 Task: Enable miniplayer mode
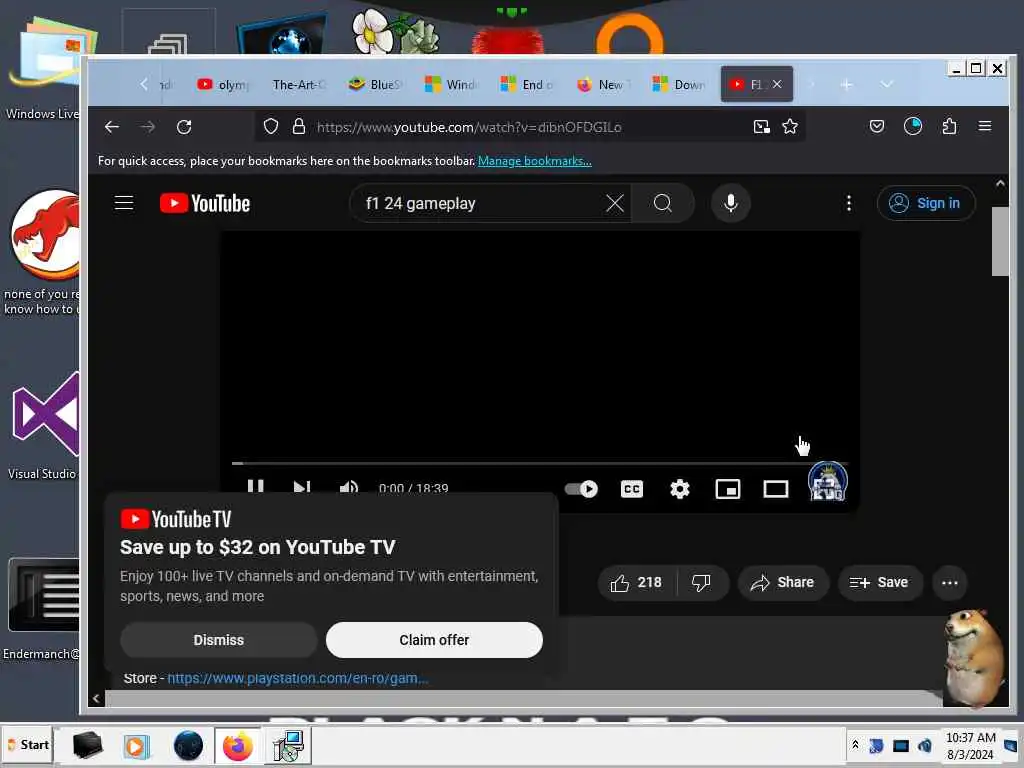[x=728, y=488]
